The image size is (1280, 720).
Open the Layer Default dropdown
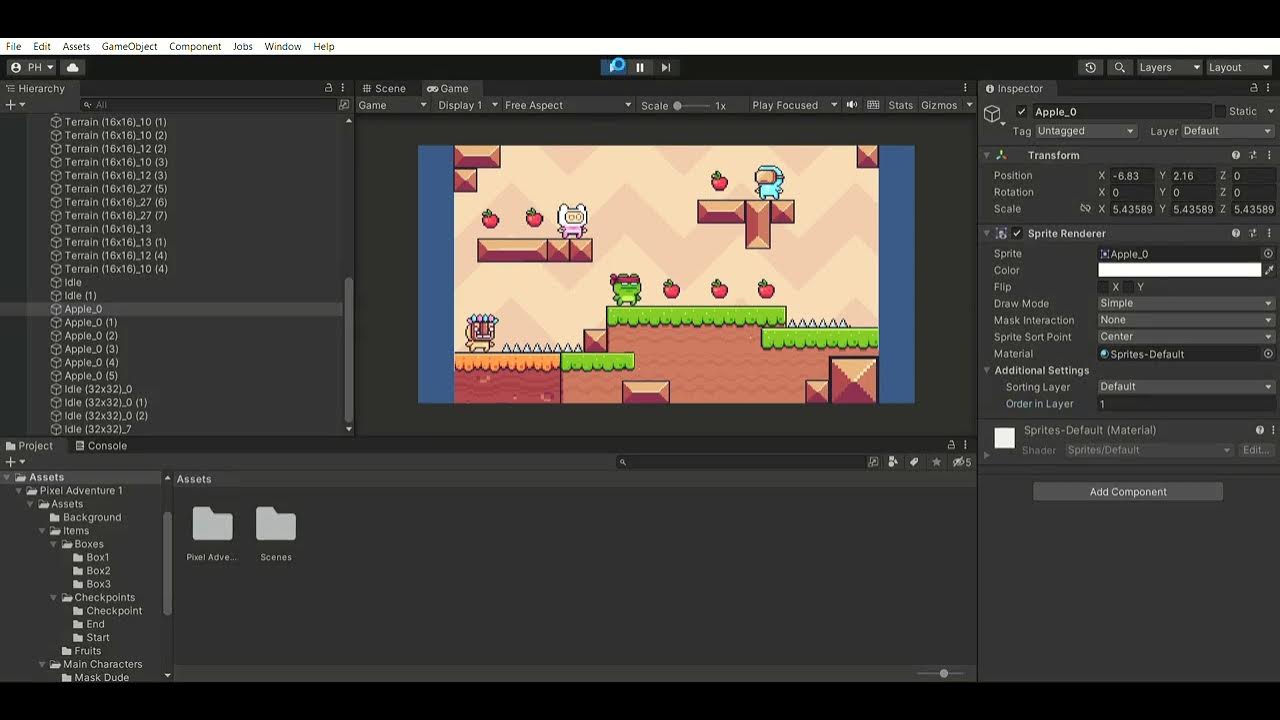[1227, 131]
